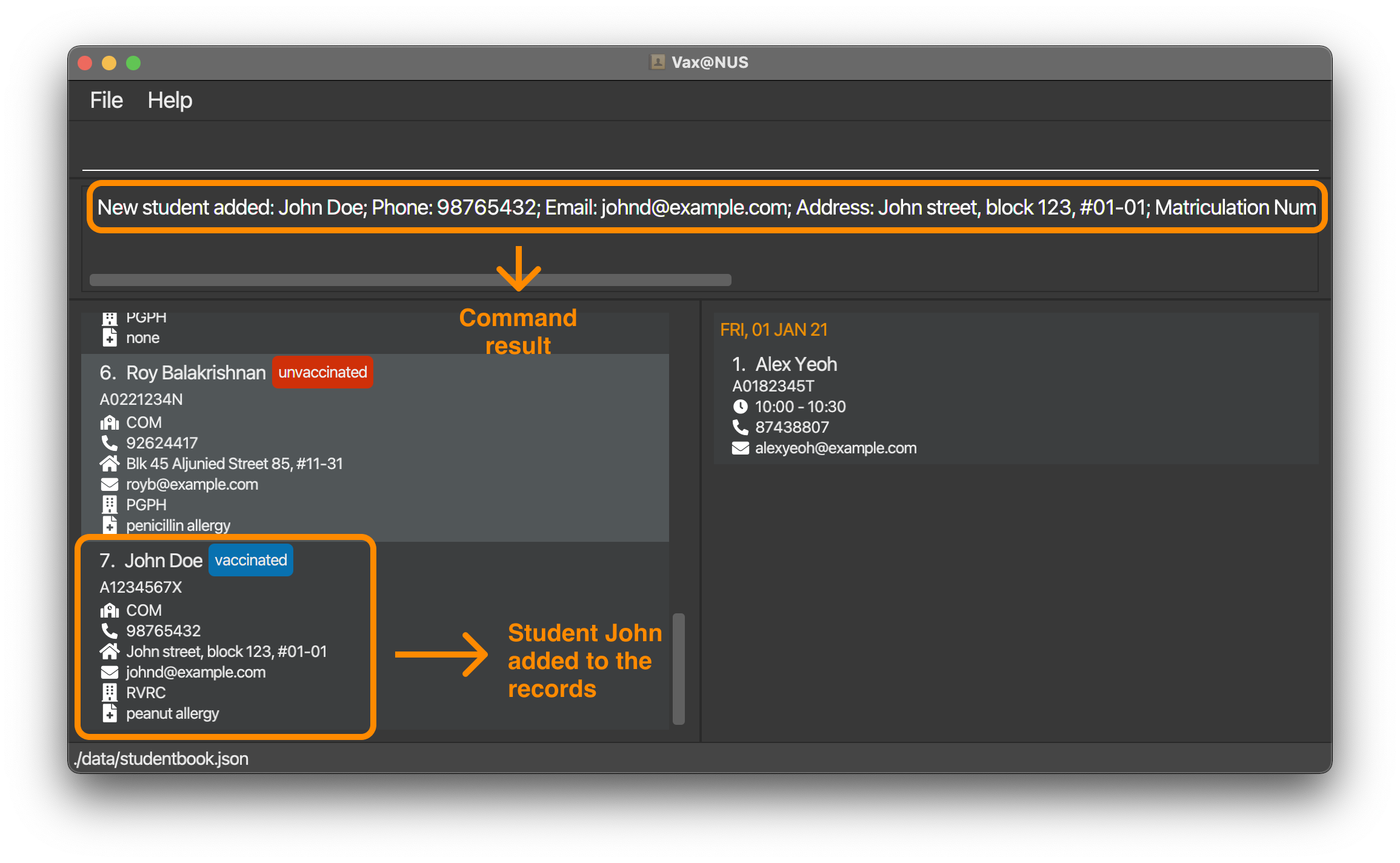Screen dimensions: 1400x863
Task: Click medical file icon beside penicillin allergy
Action: point(109,525)
